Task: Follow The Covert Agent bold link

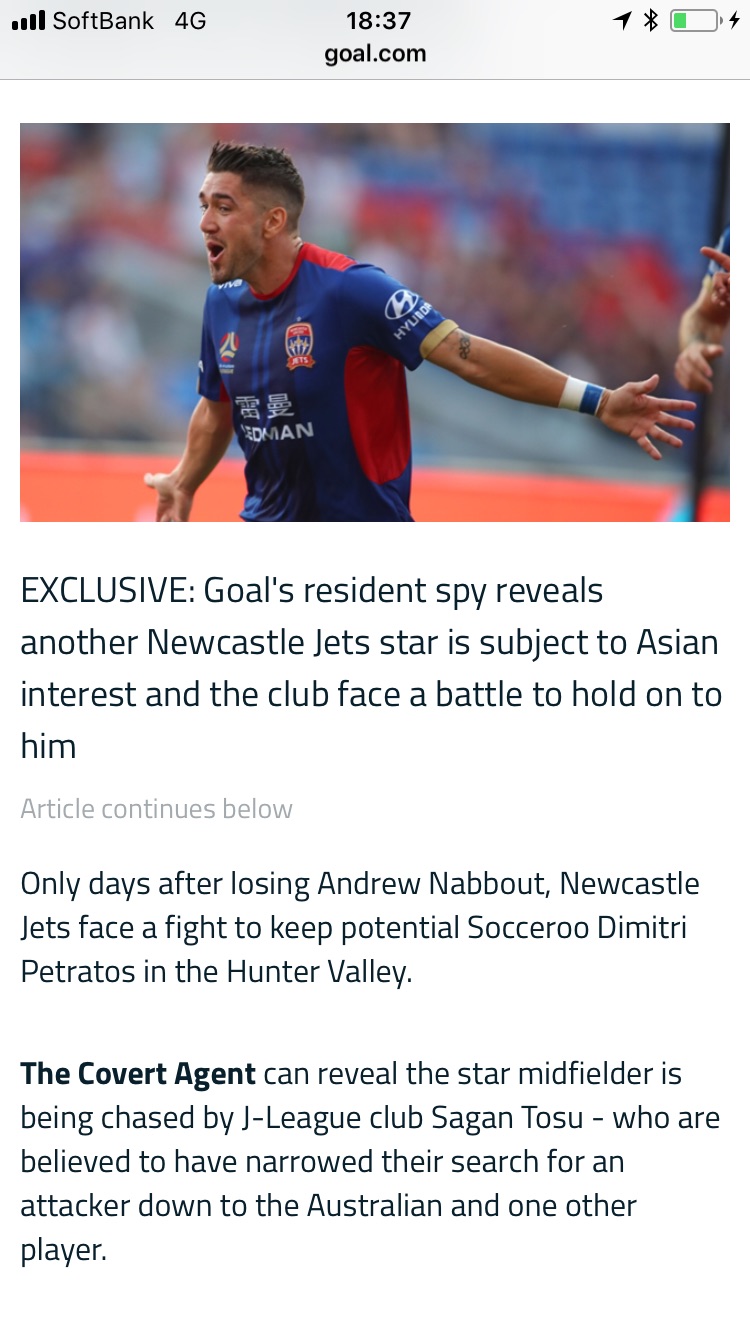Action: pos(138,1074)
